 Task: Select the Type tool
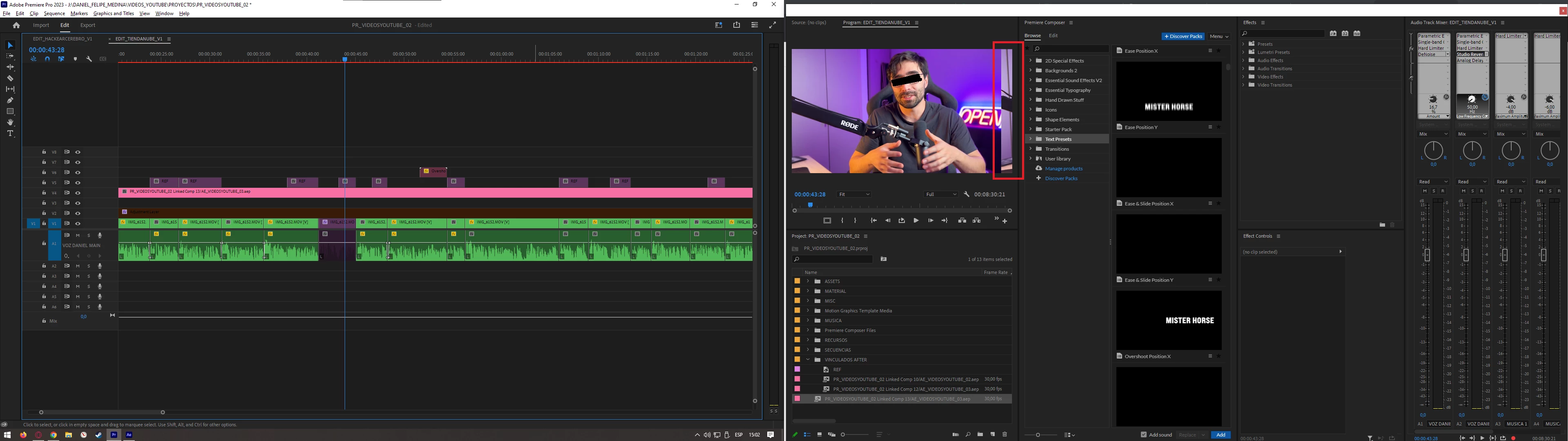10,134
